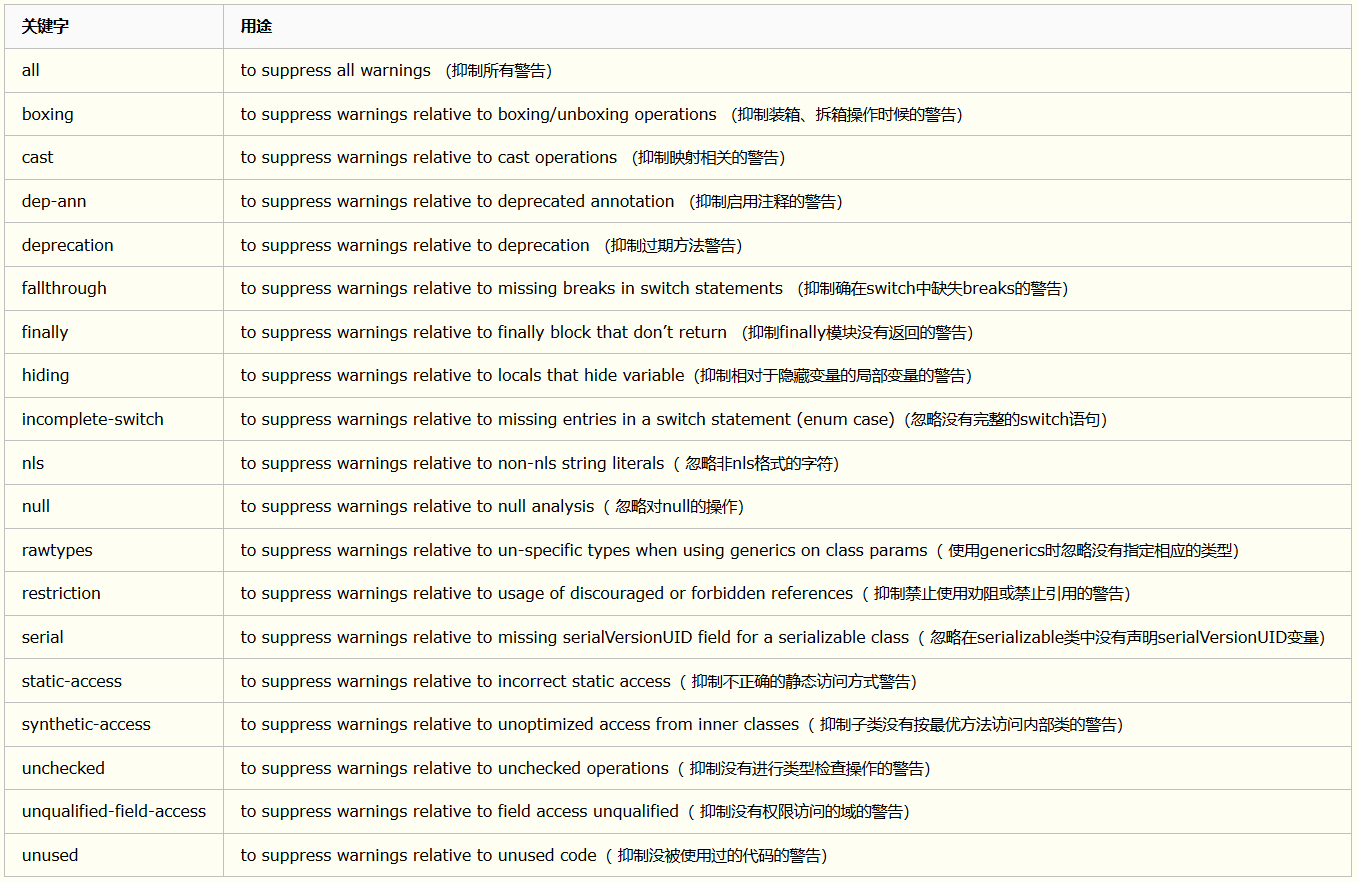
Task: Click the "dep-ann" keyword cell
Action: pyautogui.click(x=54, y=202)
